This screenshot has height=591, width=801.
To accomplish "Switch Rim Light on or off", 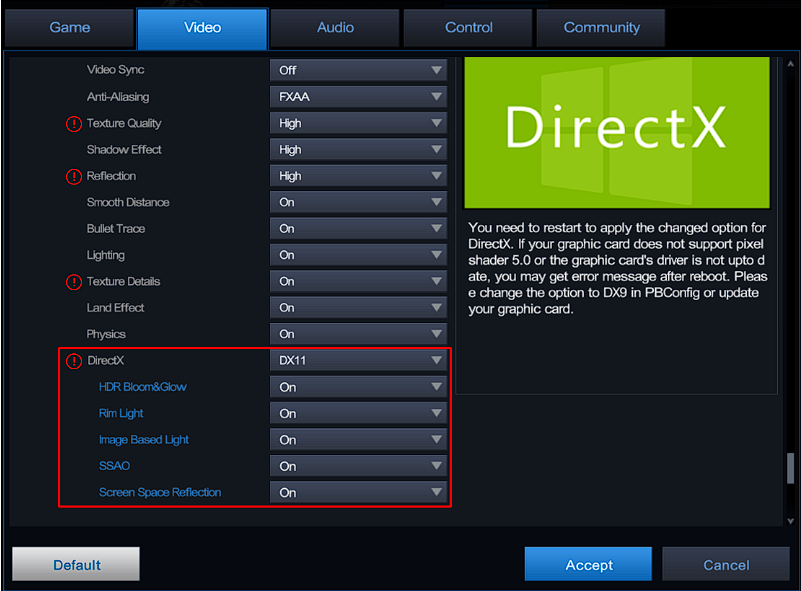I will (358, 413).
